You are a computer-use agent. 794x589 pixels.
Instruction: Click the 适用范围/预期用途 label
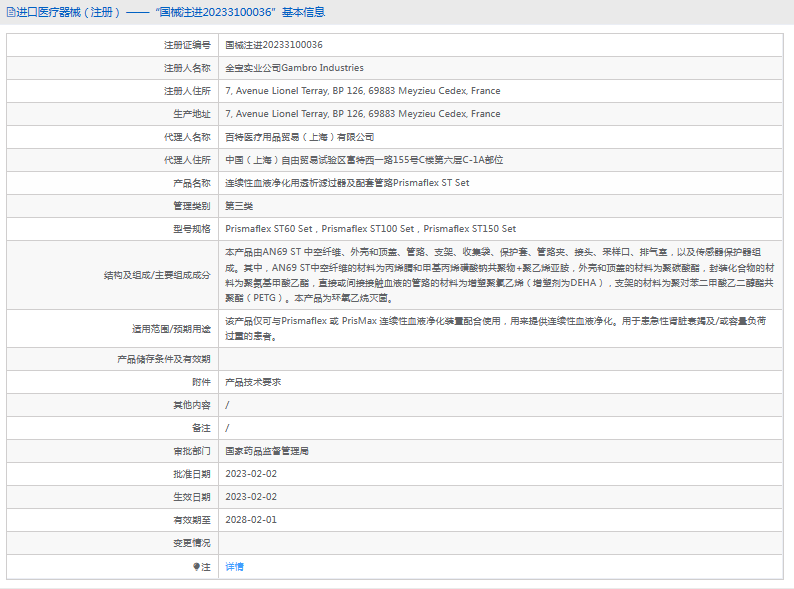point(171,329)
